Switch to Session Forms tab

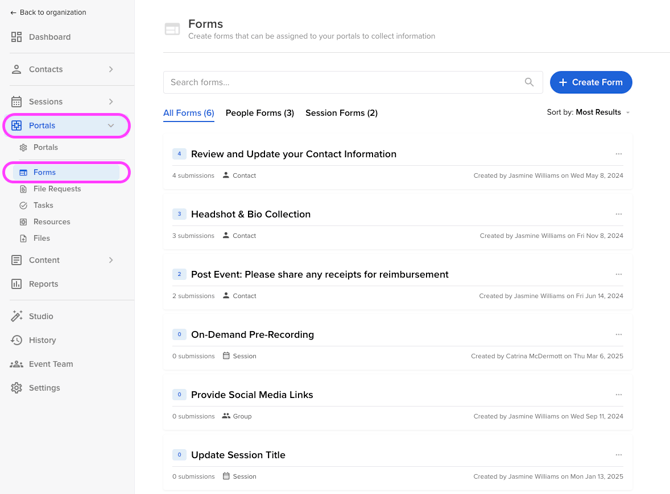coord(341,113)
